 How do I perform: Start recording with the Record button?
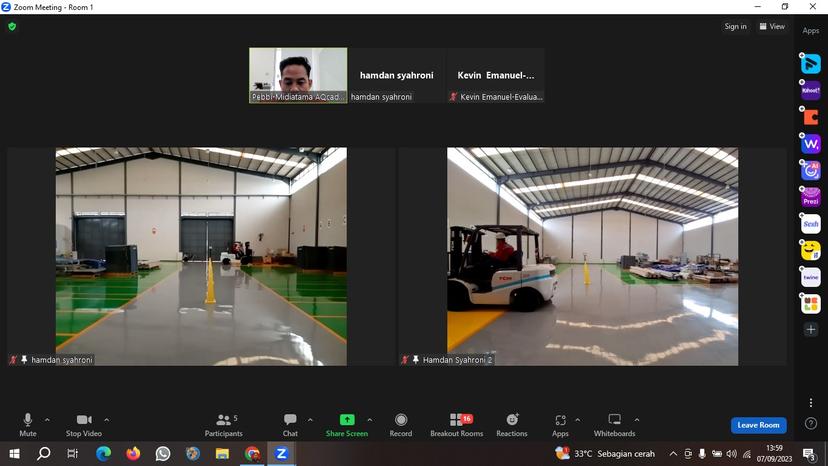coord(401,425)
